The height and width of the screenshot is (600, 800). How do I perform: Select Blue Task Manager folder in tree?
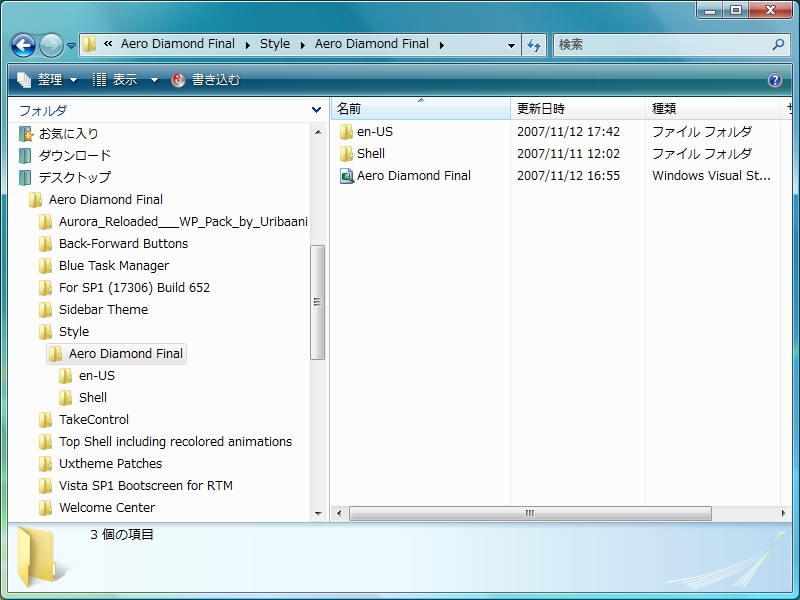[104, 265]
